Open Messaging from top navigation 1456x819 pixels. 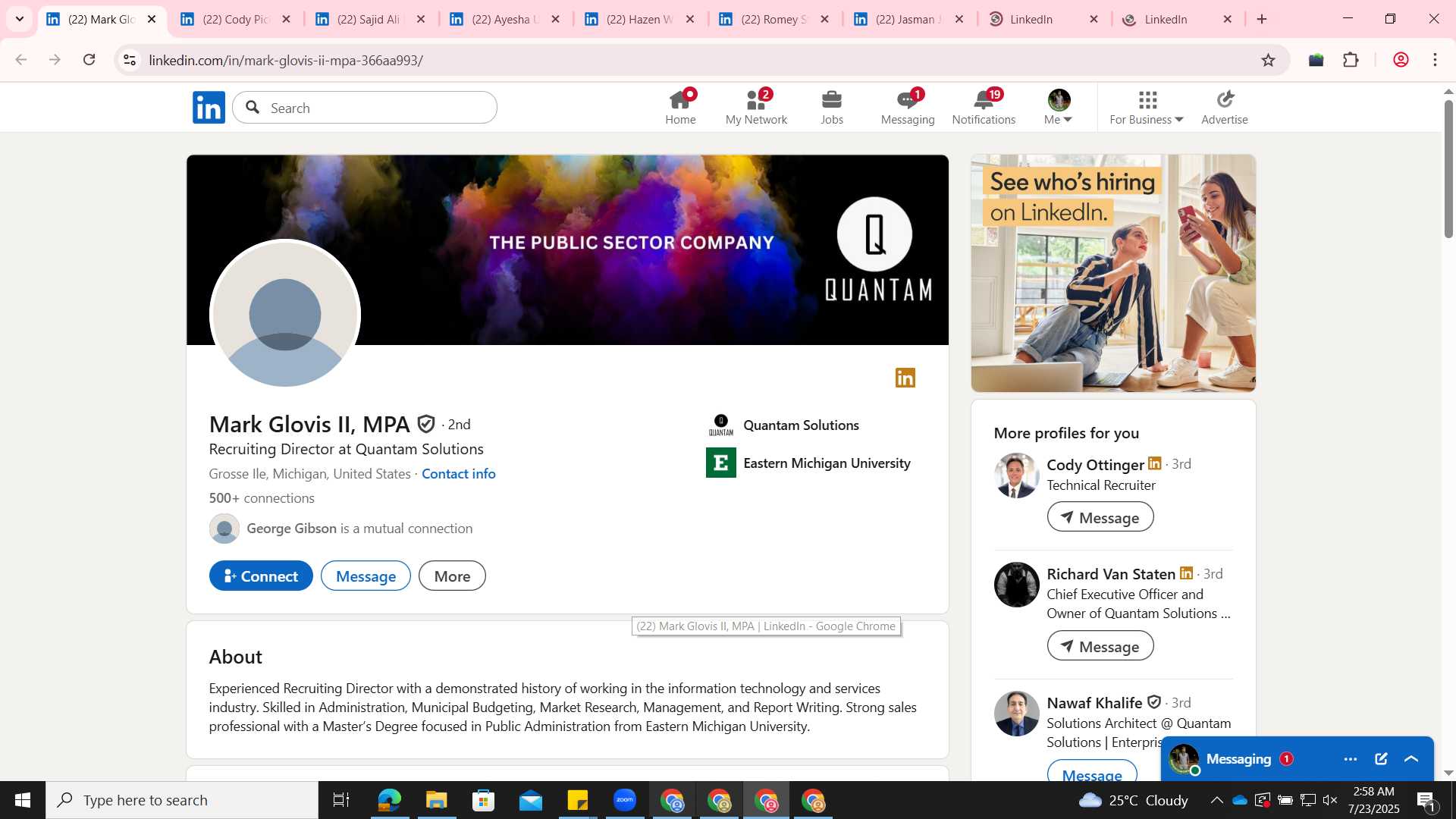pyautogui.click(x=908, y=108)
